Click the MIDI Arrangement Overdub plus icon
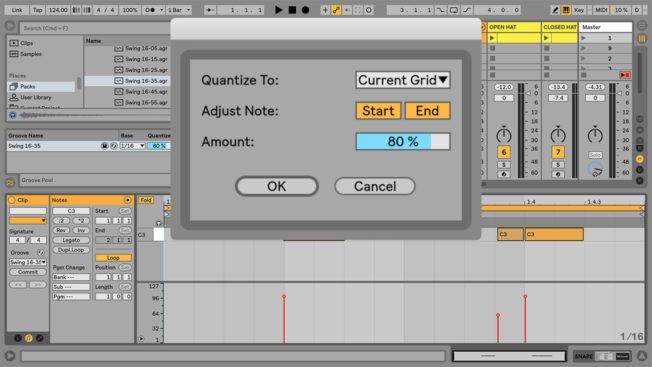The height and width of the screenshot is (367, 652). (x=325, y=10)
